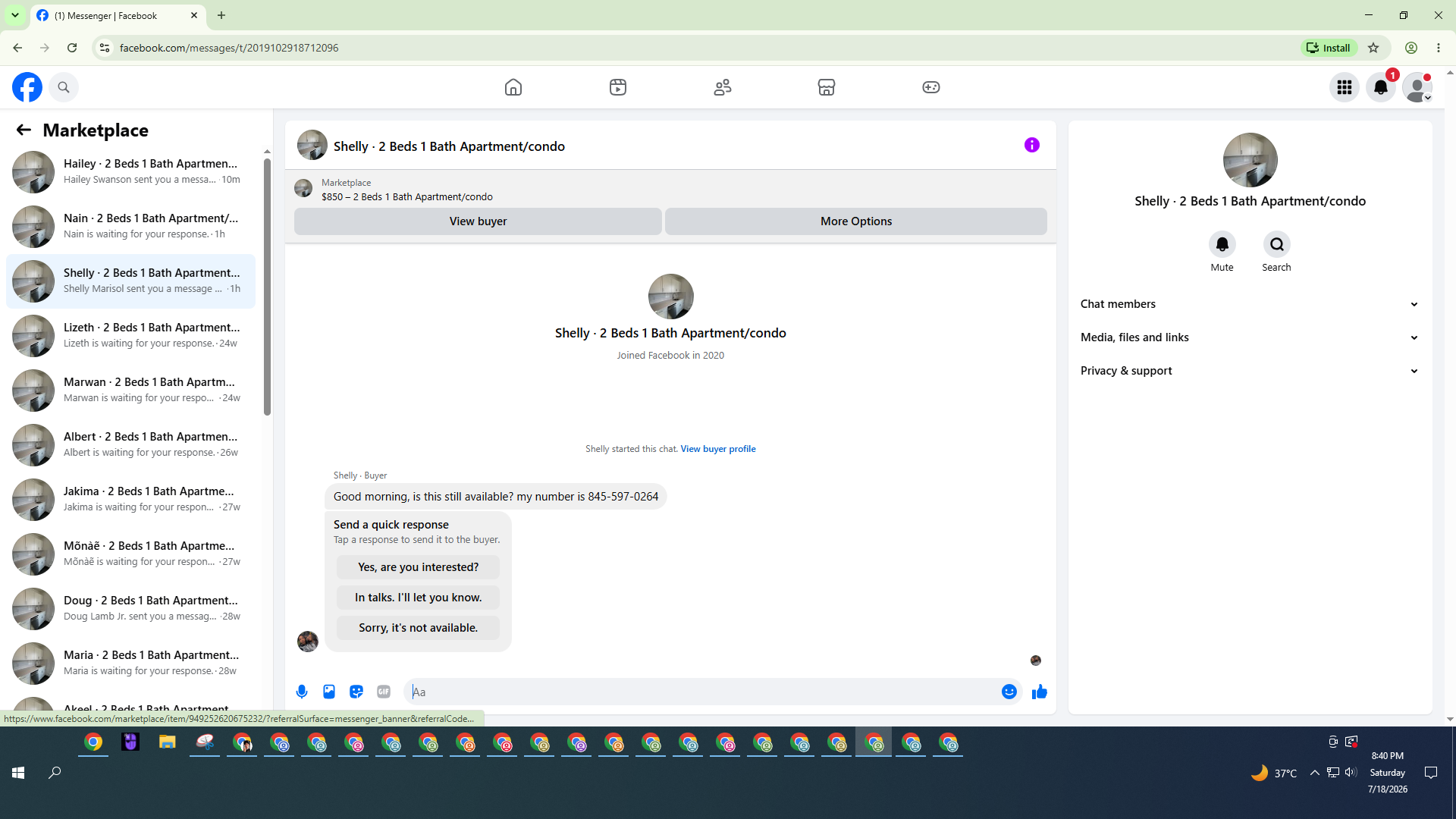Open the View buyer profile link
The width and height of the screenshot is (1456, 819).
pos(718,449)
